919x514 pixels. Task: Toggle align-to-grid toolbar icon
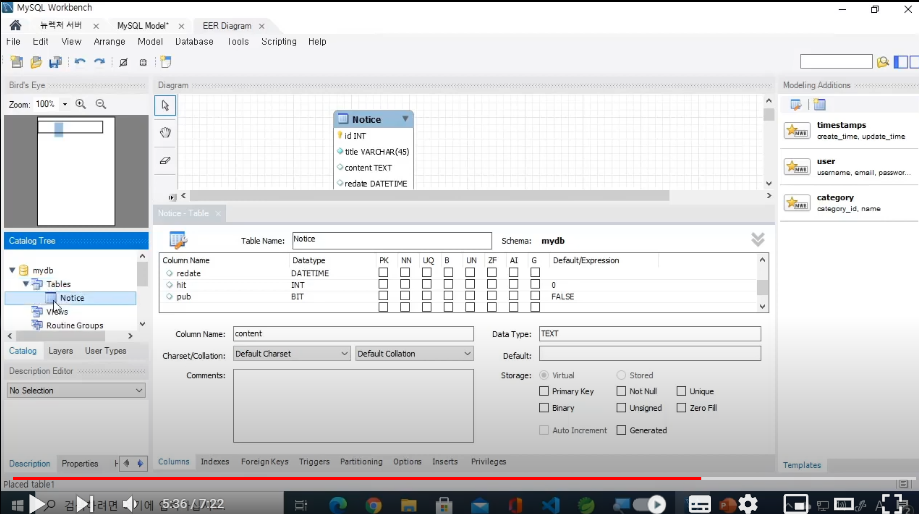click(143, 62)
